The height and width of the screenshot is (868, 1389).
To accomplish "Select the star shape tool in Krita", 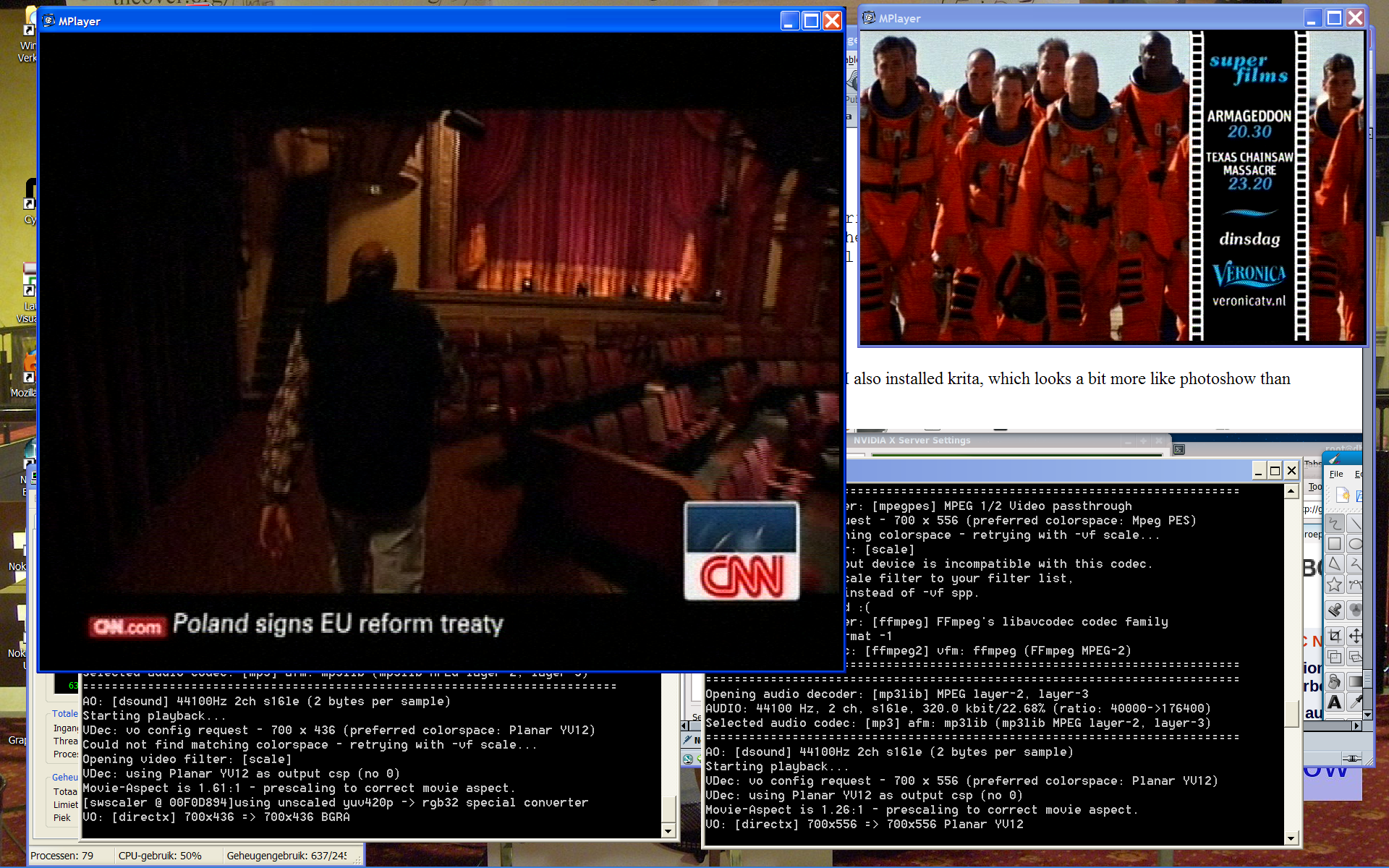I will point(1335,584).
